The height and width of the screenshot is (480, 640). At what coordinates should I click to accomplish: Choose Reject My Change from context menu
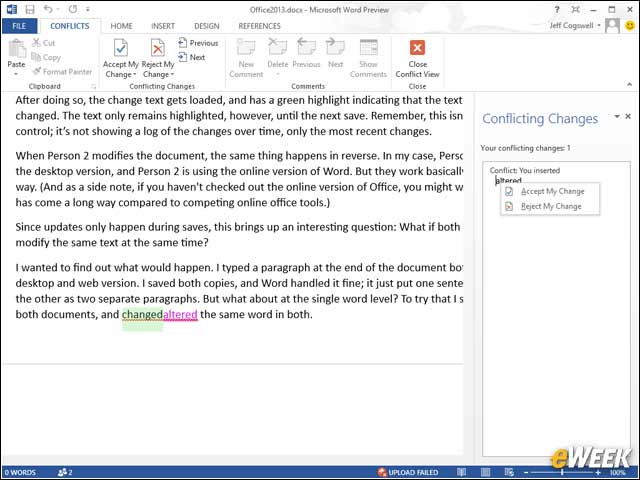point(550,207)
